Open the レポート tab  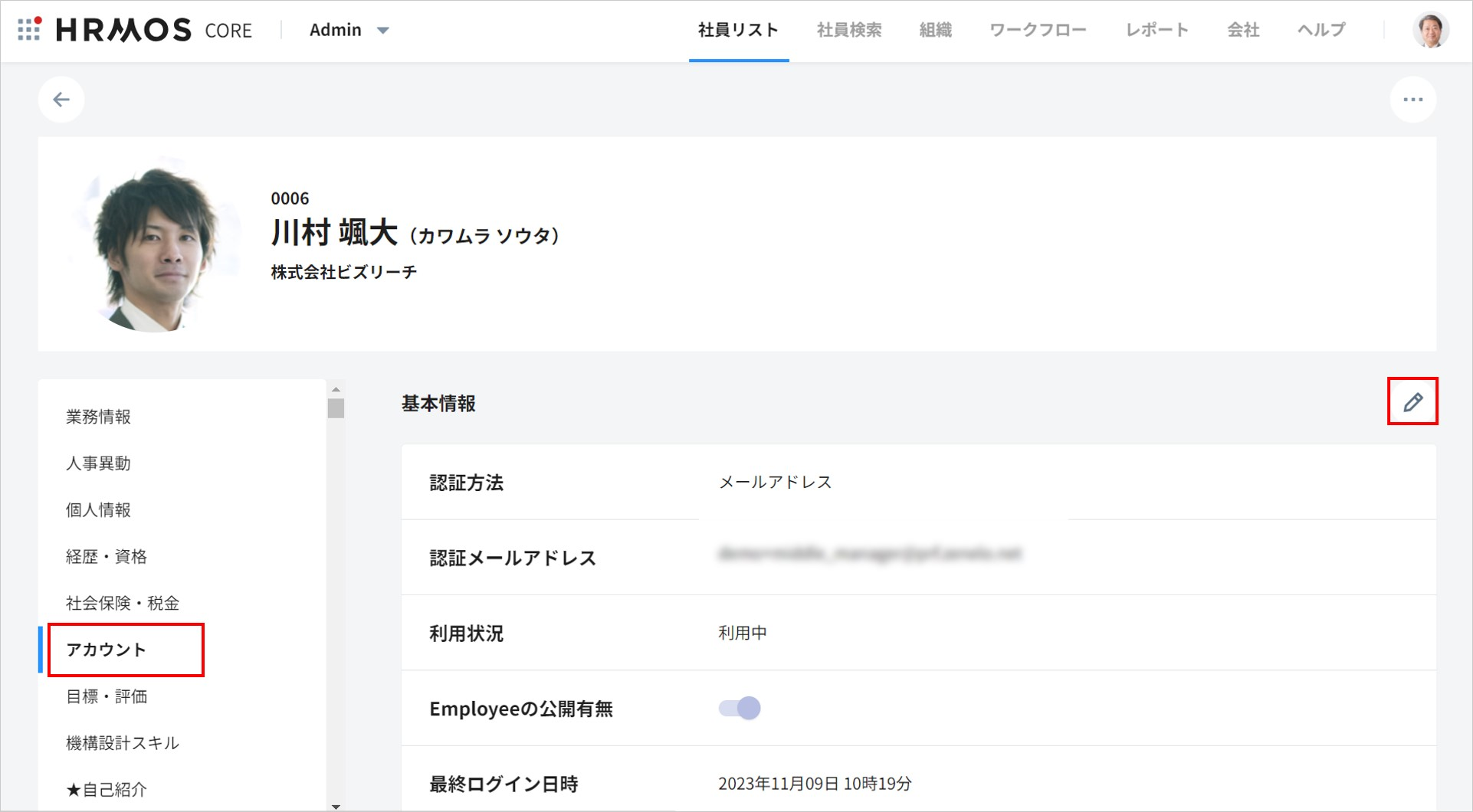(1156, 30)
